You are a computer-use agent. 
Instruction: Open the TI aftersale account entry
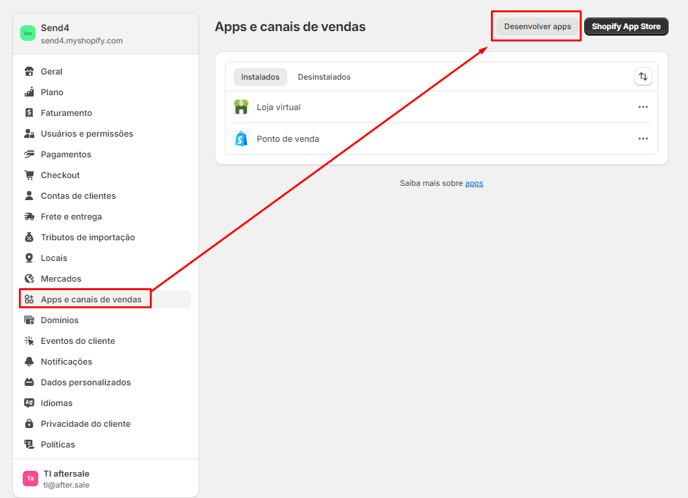pos(105,479)
